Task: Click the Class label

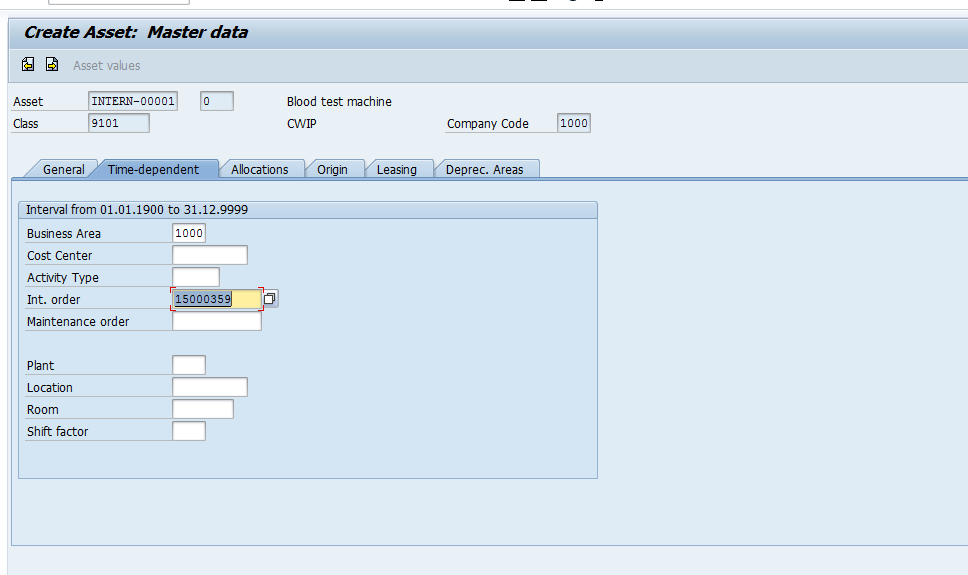Action: 25,124
